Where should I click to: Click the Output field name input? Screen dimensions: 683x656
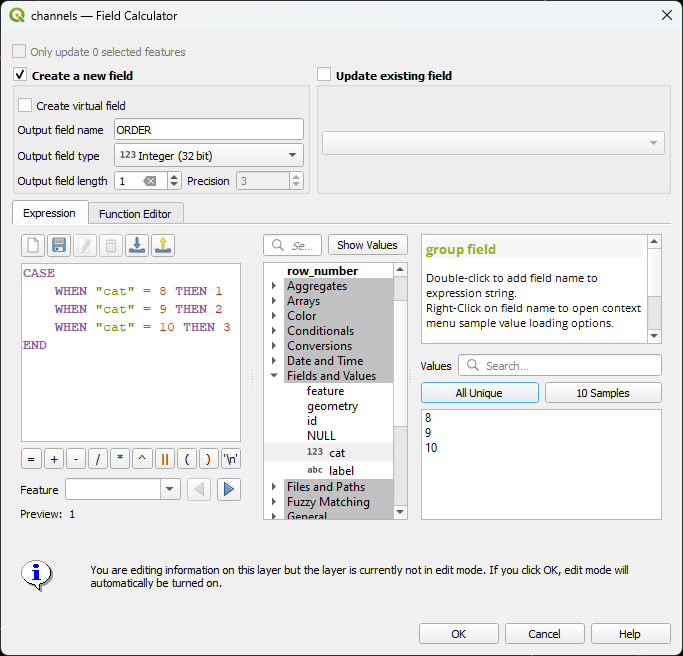click(x=208, y=129)
